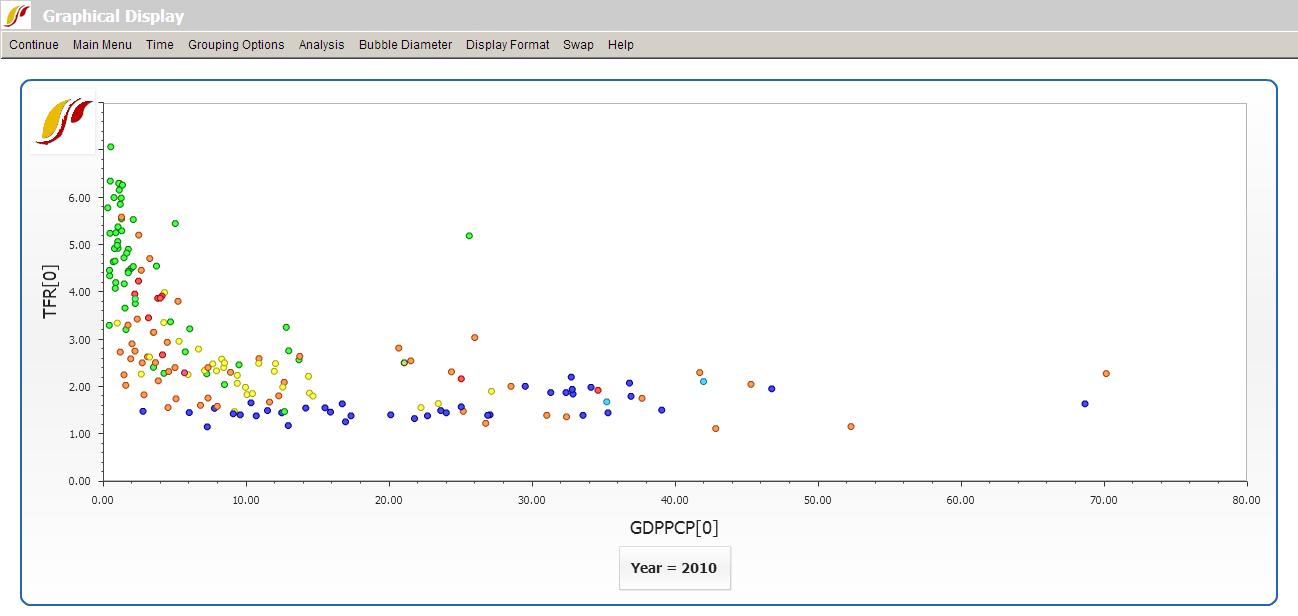This screenshot has width=1298, height=616.
Task: Open the Time menu
Action: click(x=159, y=44)
